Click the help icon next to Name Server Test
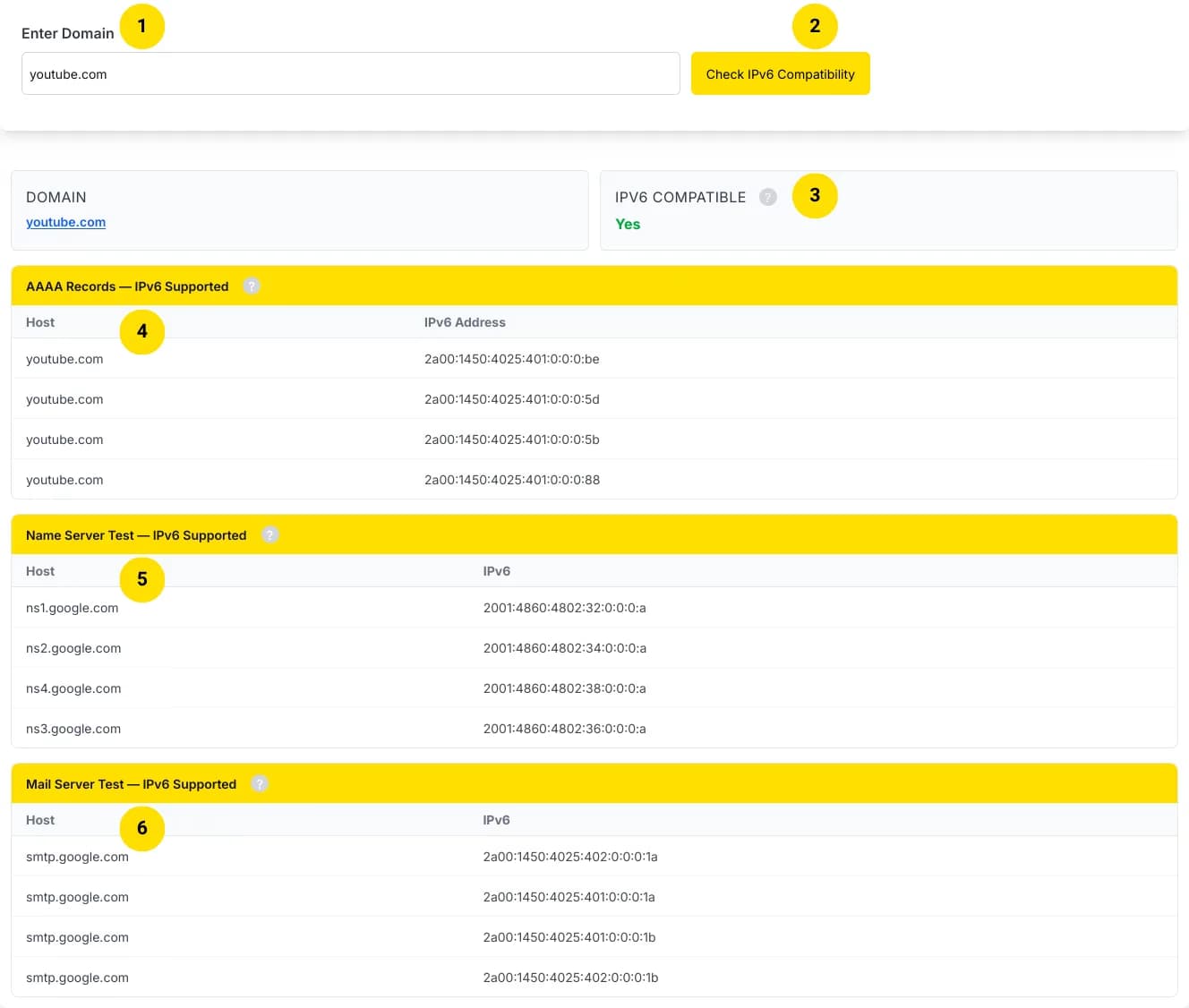 pos(269,535)
